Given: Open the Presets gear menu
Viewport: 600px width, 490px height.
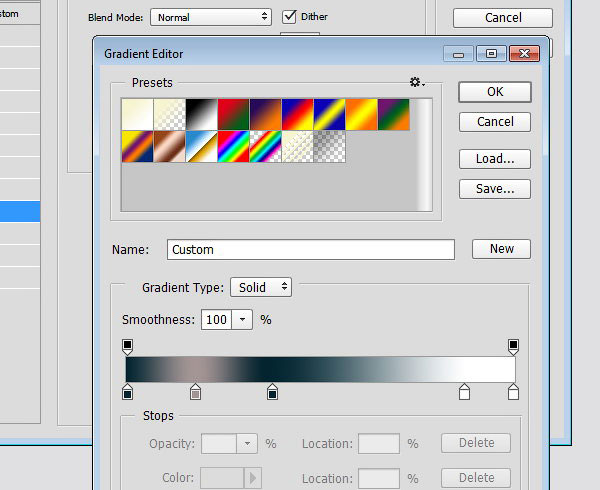Looking at the screenshot, I should click(417, 82).
